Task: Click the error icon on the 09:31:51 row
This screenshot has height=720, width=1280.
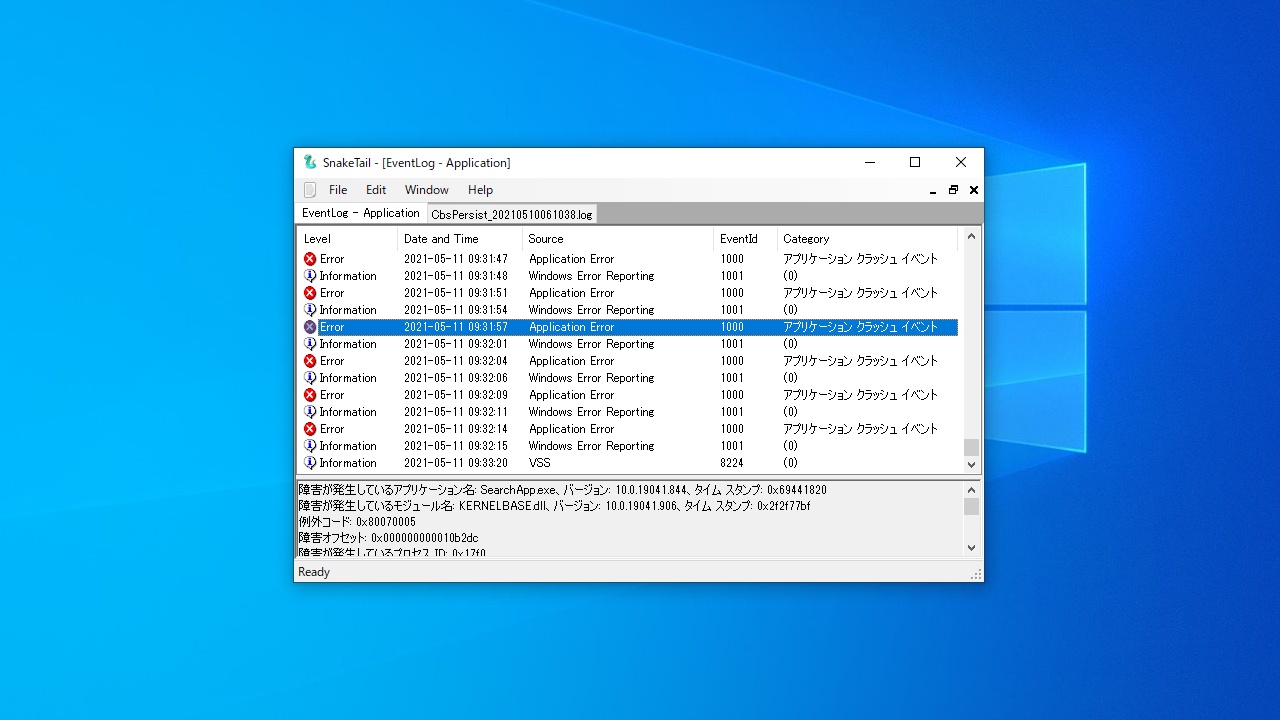Action: (x=310, y=293)
